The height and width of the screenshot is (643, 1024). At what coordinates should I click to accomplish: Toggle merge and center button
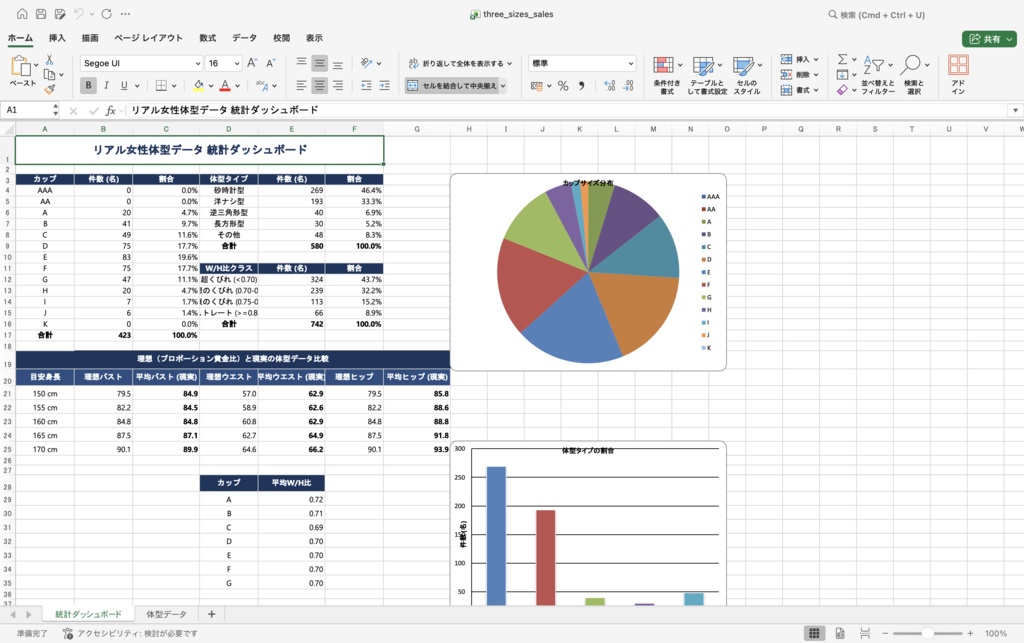click(x=452, y=86)
